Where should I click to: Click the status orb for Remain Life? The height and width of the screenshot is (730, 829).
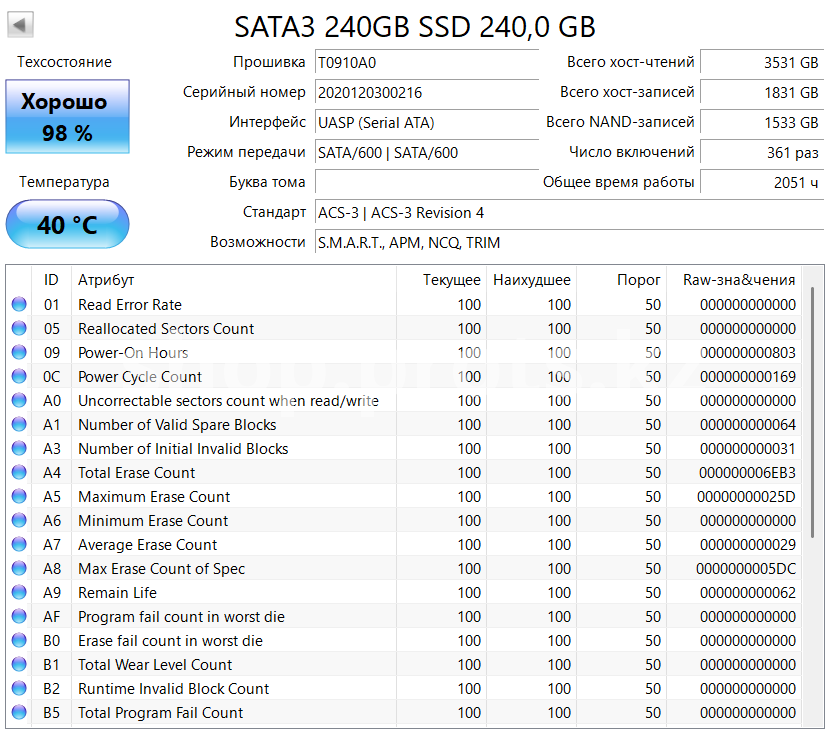tap(18, 593)
